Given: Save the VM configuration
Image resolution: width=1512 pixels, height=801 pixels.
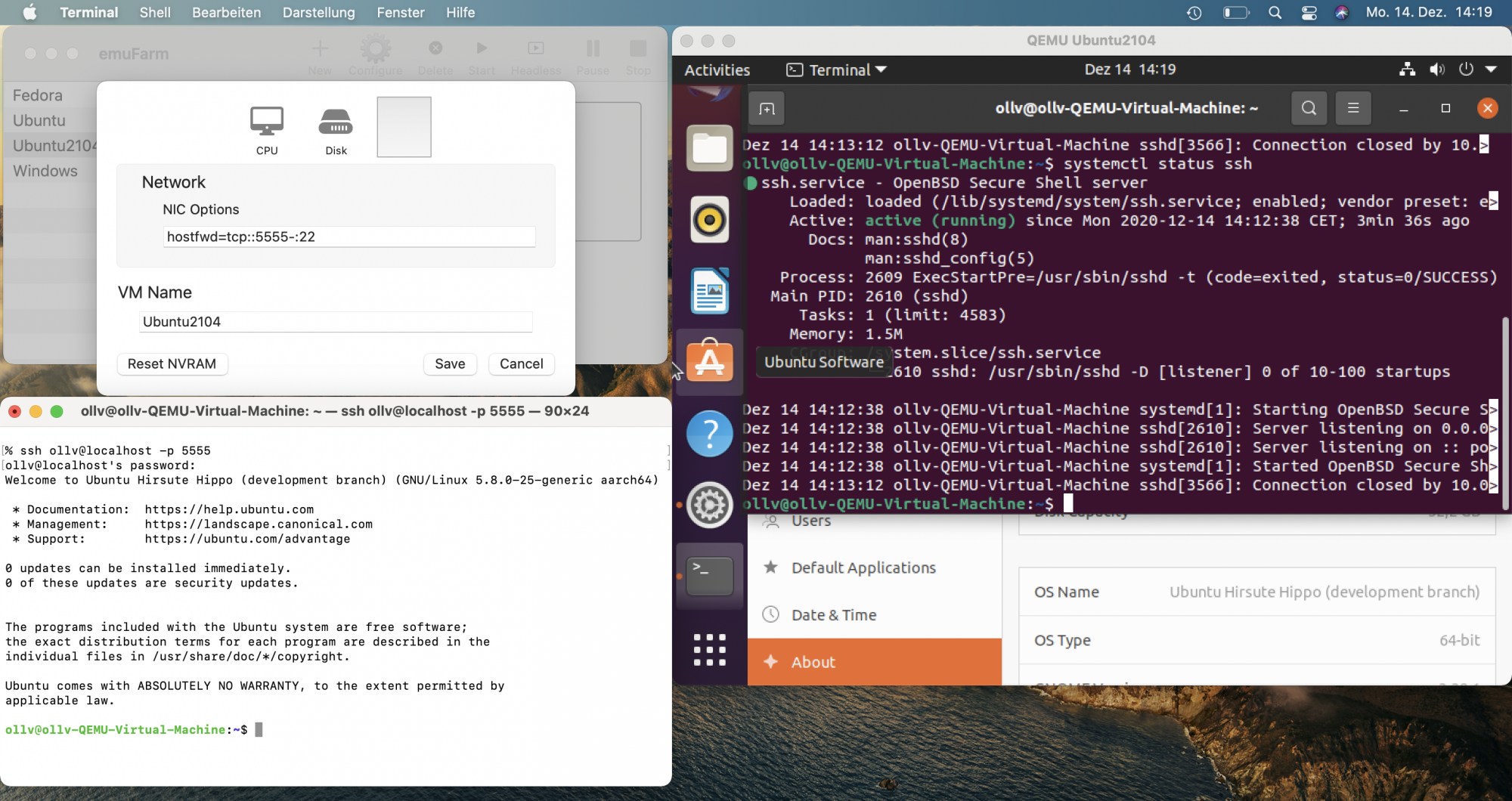Looking at the screenshot, I should [450, 363].
